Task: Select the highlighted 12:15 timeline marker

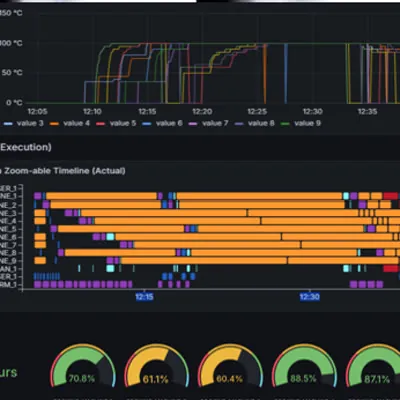Action: click(144, 297)
